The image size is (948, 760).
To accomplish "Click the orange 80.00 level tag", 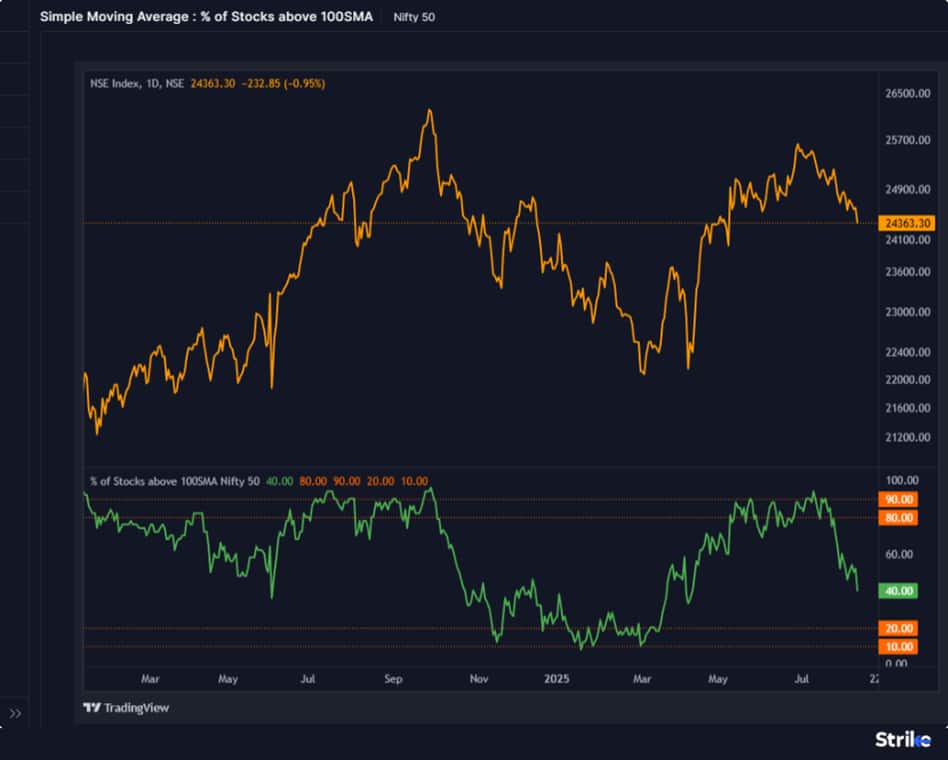I will (898, 517).
